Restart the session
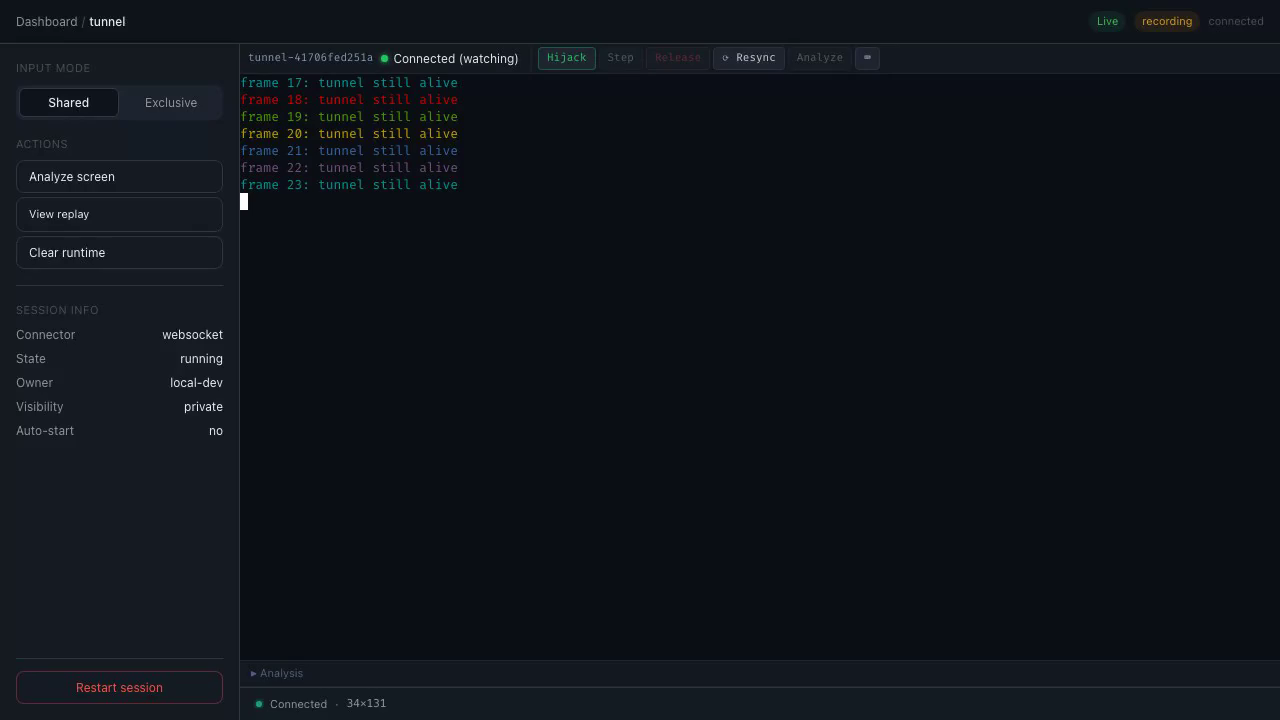Image resolution: width=1280 pixels, height=720 pixels. (x=119, y=688)
